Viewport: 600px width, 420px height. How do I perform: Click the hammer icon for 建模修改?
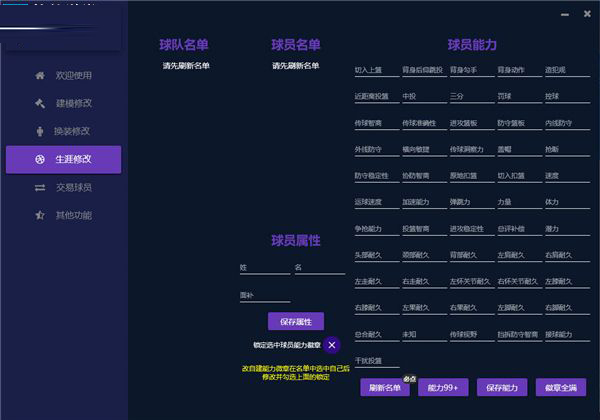click(40, 103)
